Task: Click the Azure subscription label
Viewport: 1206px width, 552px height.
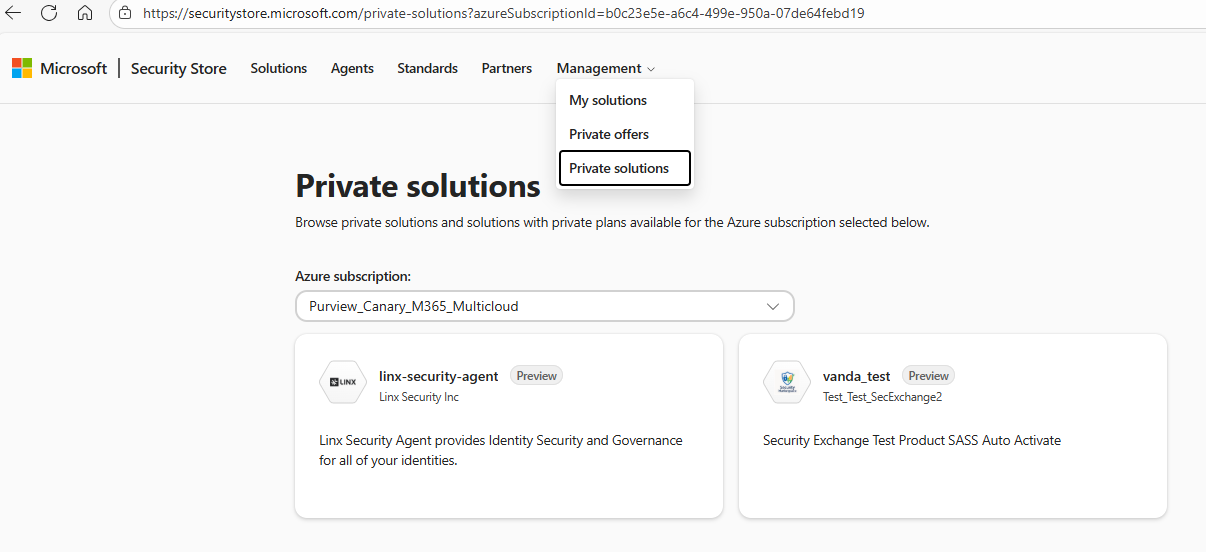Action: click(353, 276)
